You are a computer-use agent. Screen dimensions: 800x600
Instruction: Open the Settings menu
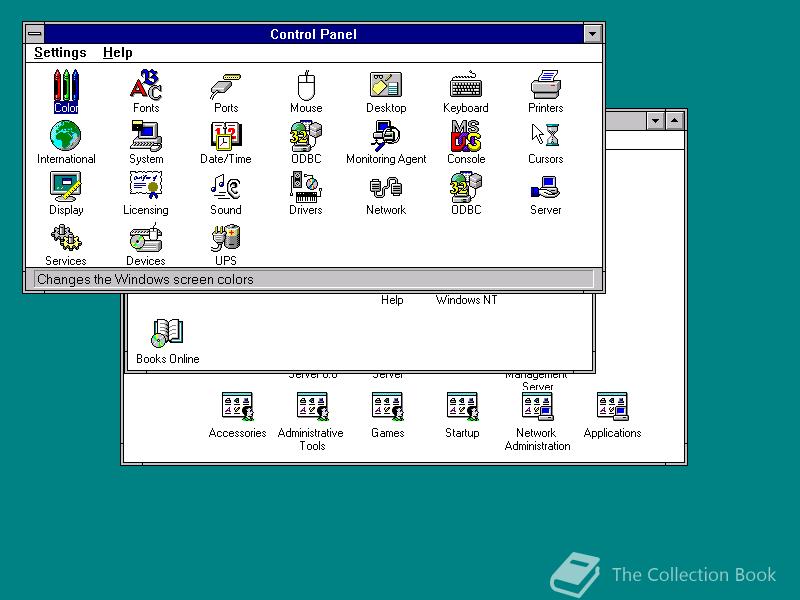60,53
